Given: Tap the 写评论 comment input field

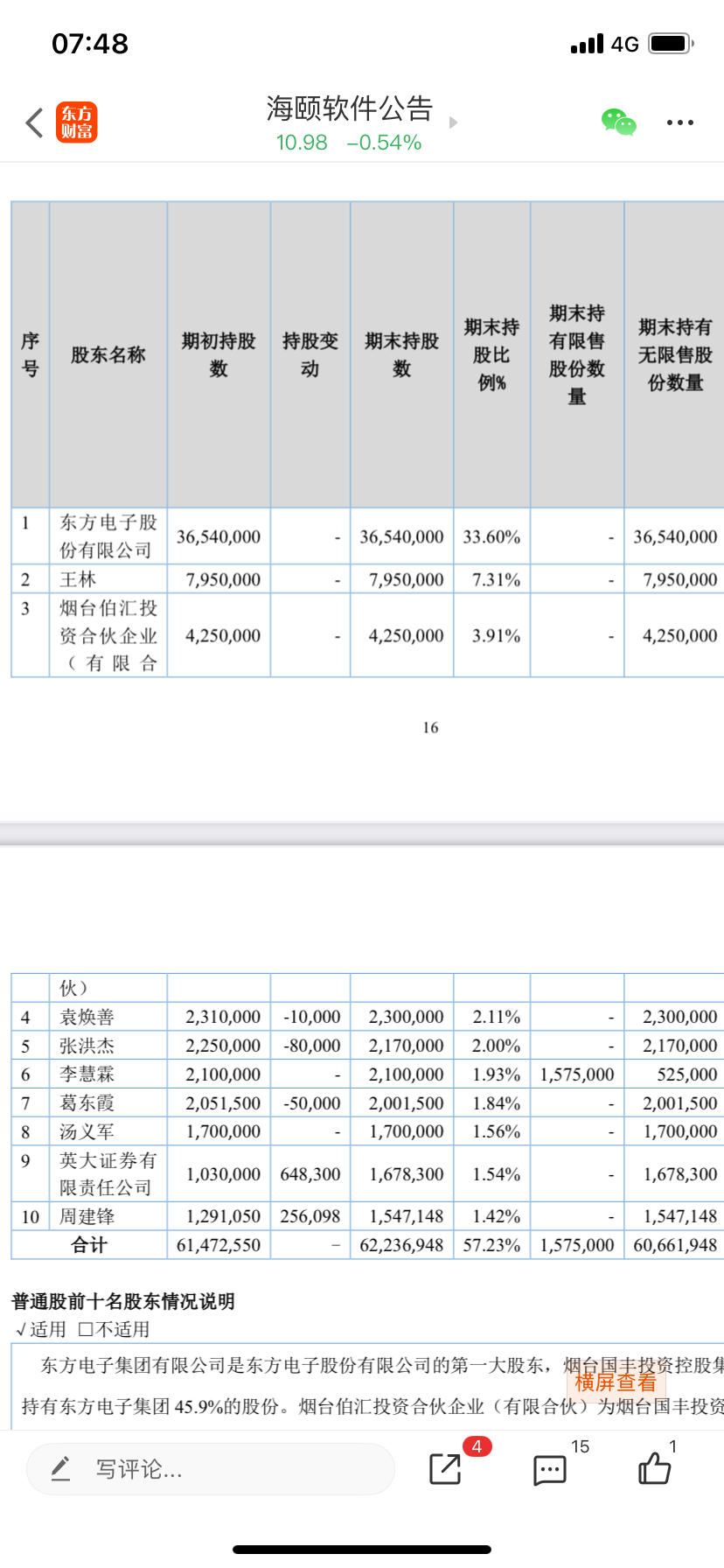Looking at the screenshot, I should (211, 1469).
